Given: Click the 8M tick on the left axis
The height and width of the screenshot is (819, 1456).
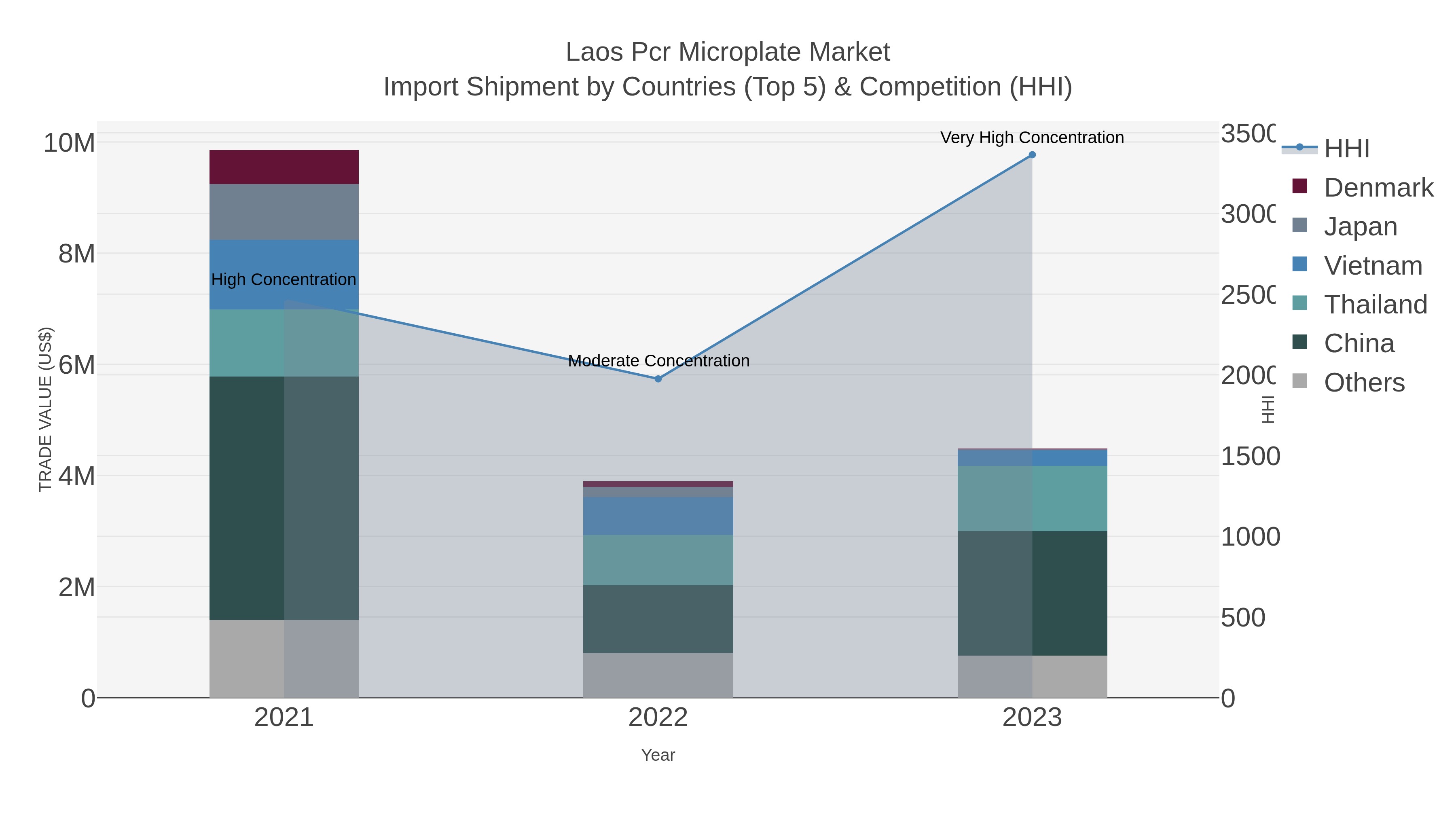Looking at the screenshot, I should pos(76,254).
